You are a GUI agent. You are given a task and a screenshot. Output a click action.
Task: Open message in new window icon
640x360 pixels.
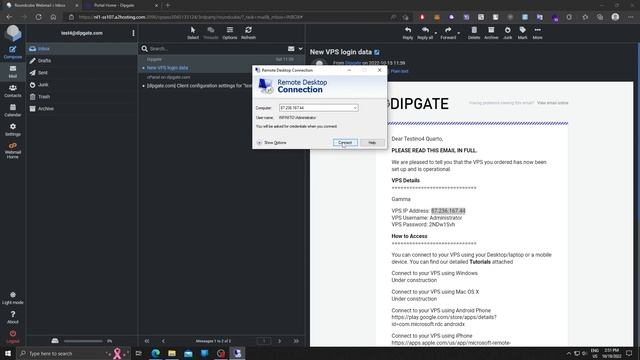[x=377, y=52]
